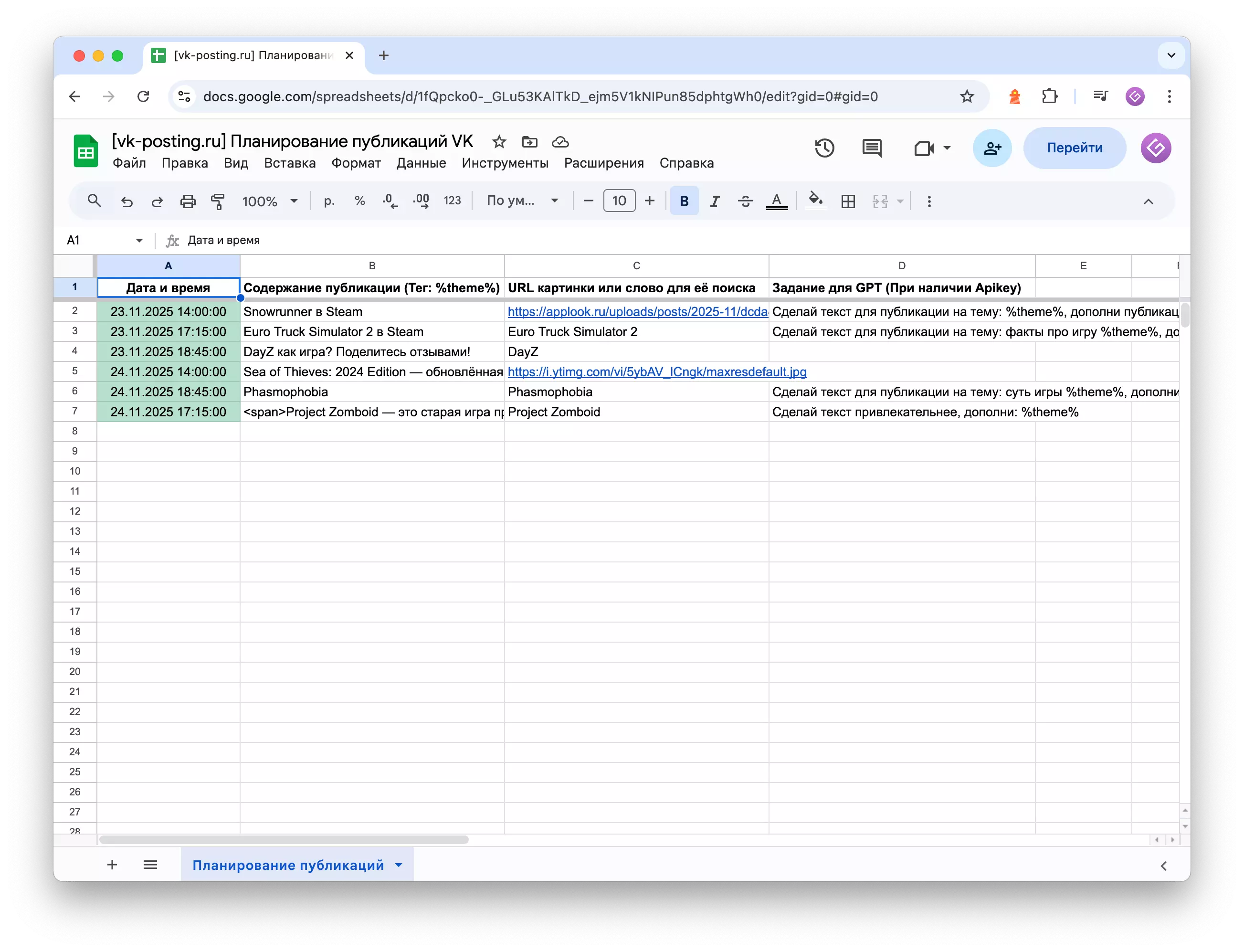Open the Формат menu

(x=356, y=163)
